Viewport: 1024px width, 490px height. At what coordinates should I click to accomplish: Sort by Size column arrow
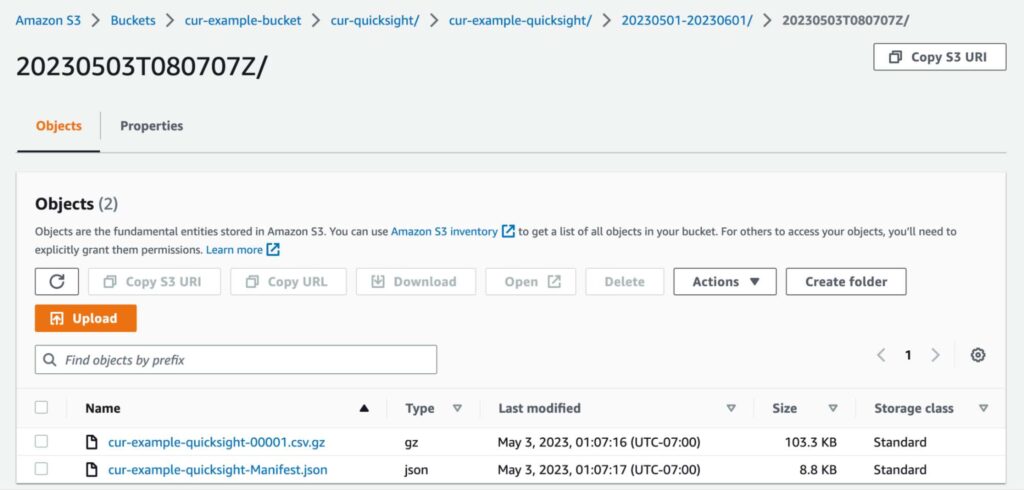tap(833, 408)
